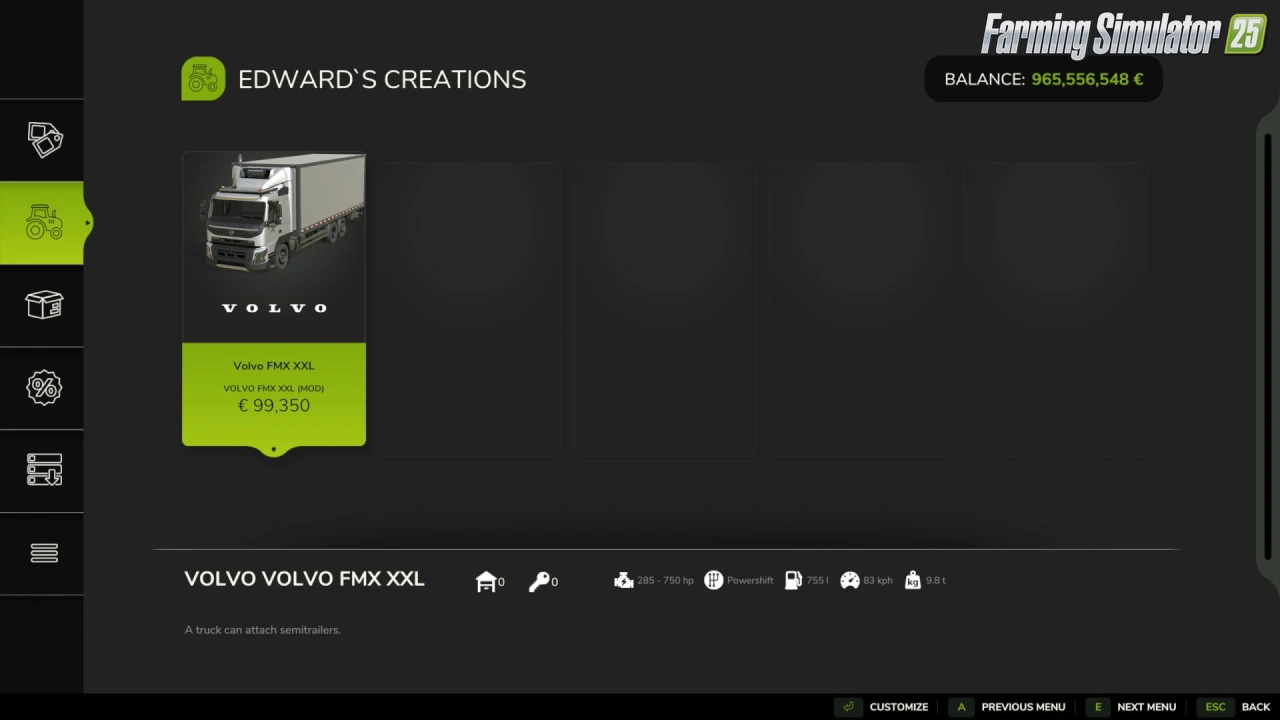Go to Next Menu
This screenshot has height=720, width=1280.
pos(1131,707)
